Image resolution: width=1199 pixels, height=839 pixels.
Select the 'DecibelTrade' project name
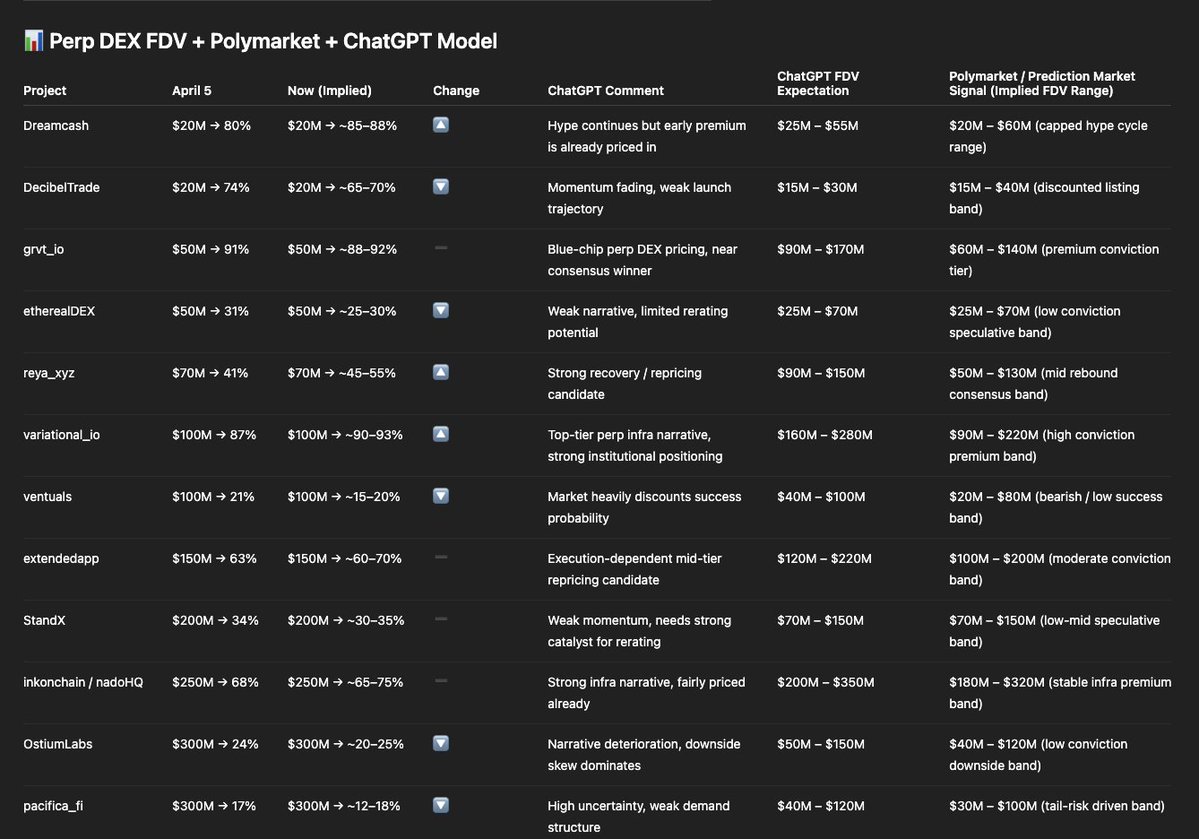click(61, 187)
